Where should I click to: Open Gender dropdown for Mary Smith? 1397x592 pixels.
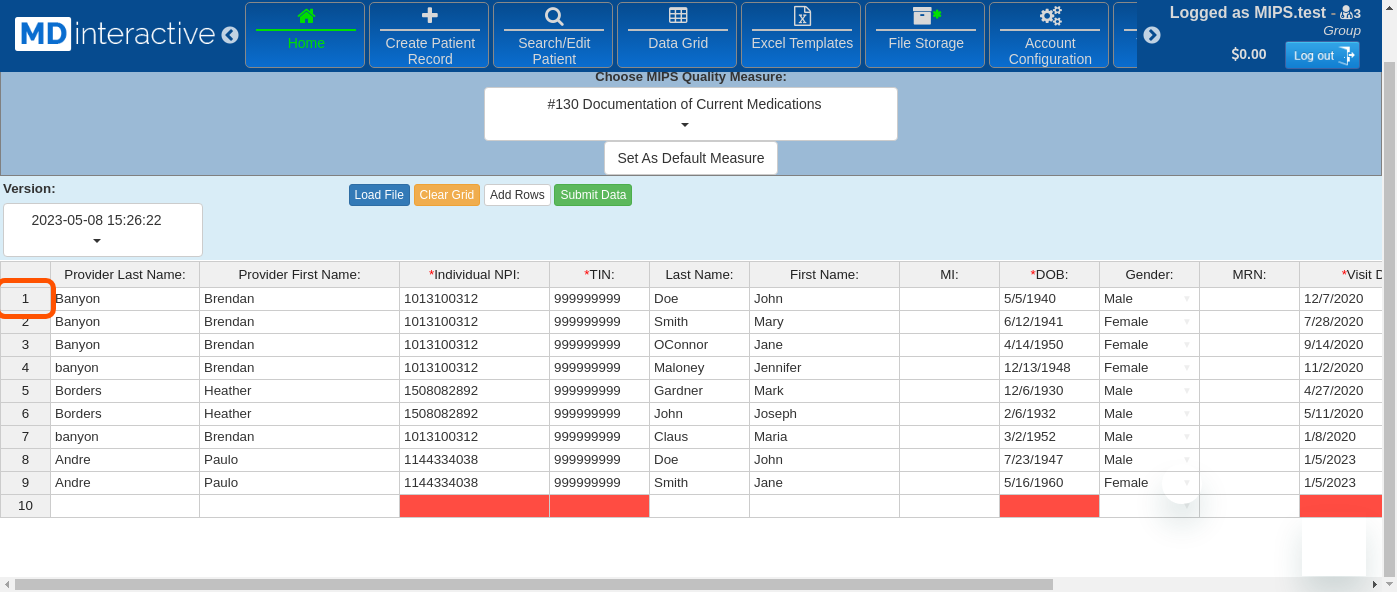1186,322
